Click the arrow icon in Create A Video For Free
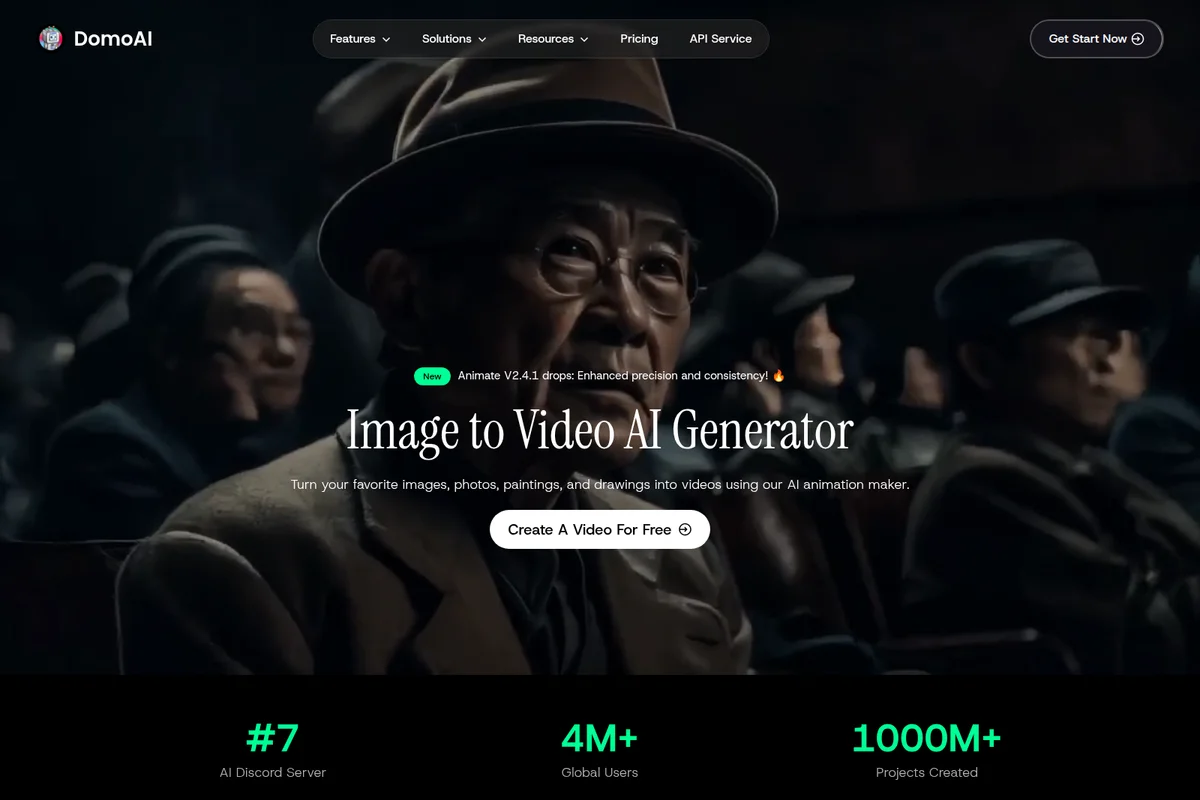The width and height of the screenshot is (1200, 800). click(x=683, y=529)
